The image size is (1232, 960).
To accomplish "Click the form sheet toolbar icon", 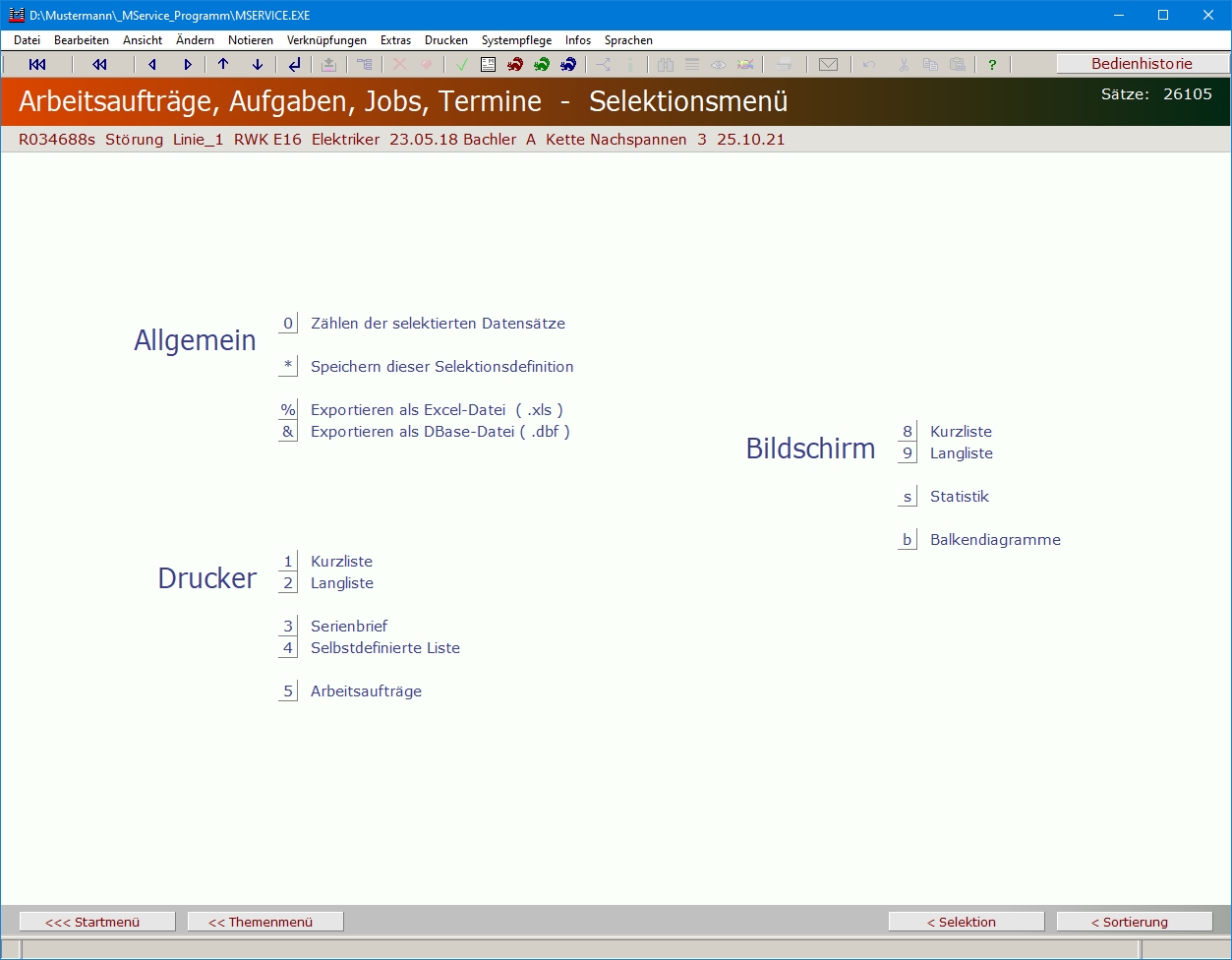I will (x=488, y=65).
